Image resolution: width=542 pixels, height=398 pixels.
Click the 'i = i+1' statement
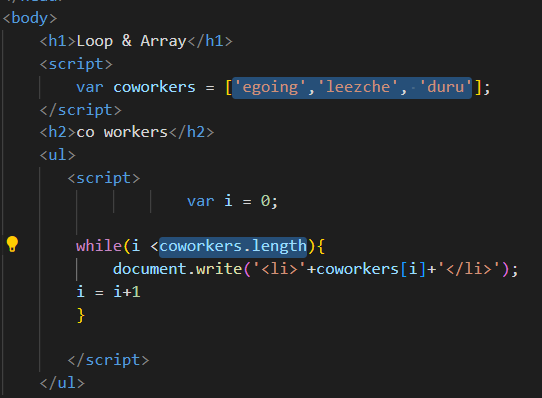point(108,292)
